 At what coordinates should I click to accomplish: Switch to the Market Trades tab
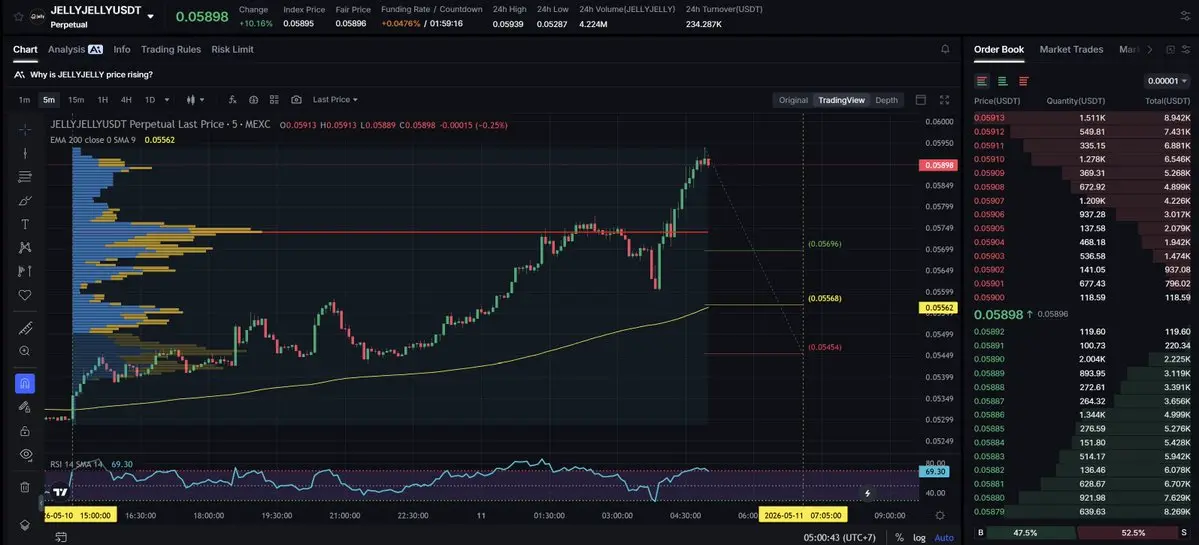1071,49
